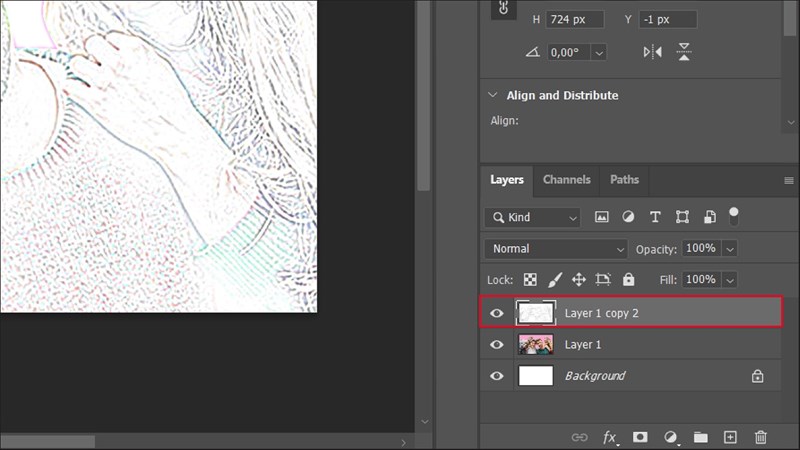Click canvas scroll right arrow
Screen dimensions: 800x450
tap(403, 442)
